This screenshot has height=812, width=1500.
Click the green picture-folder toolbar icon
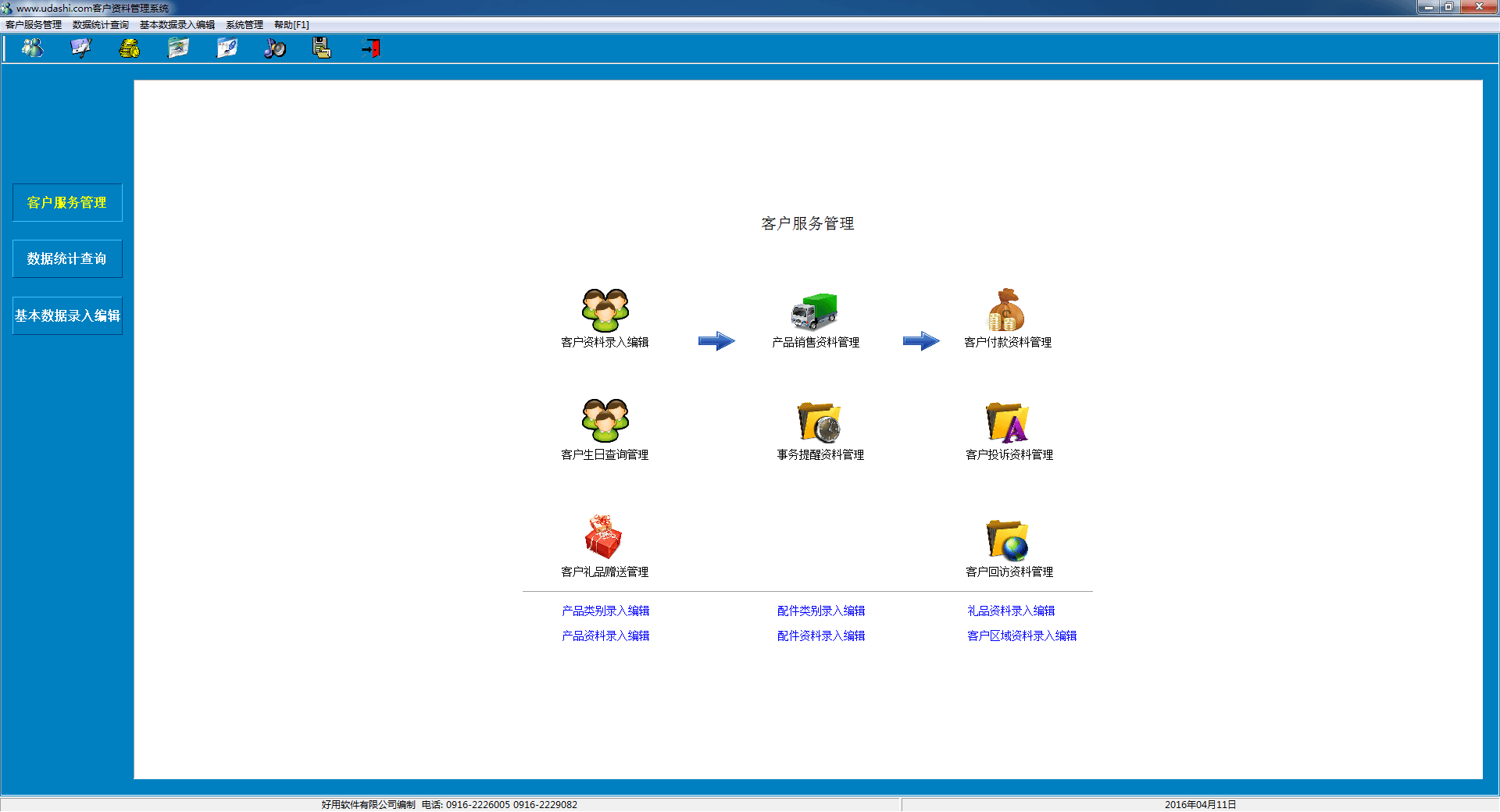pyautogui.click(x=178, y=48)
